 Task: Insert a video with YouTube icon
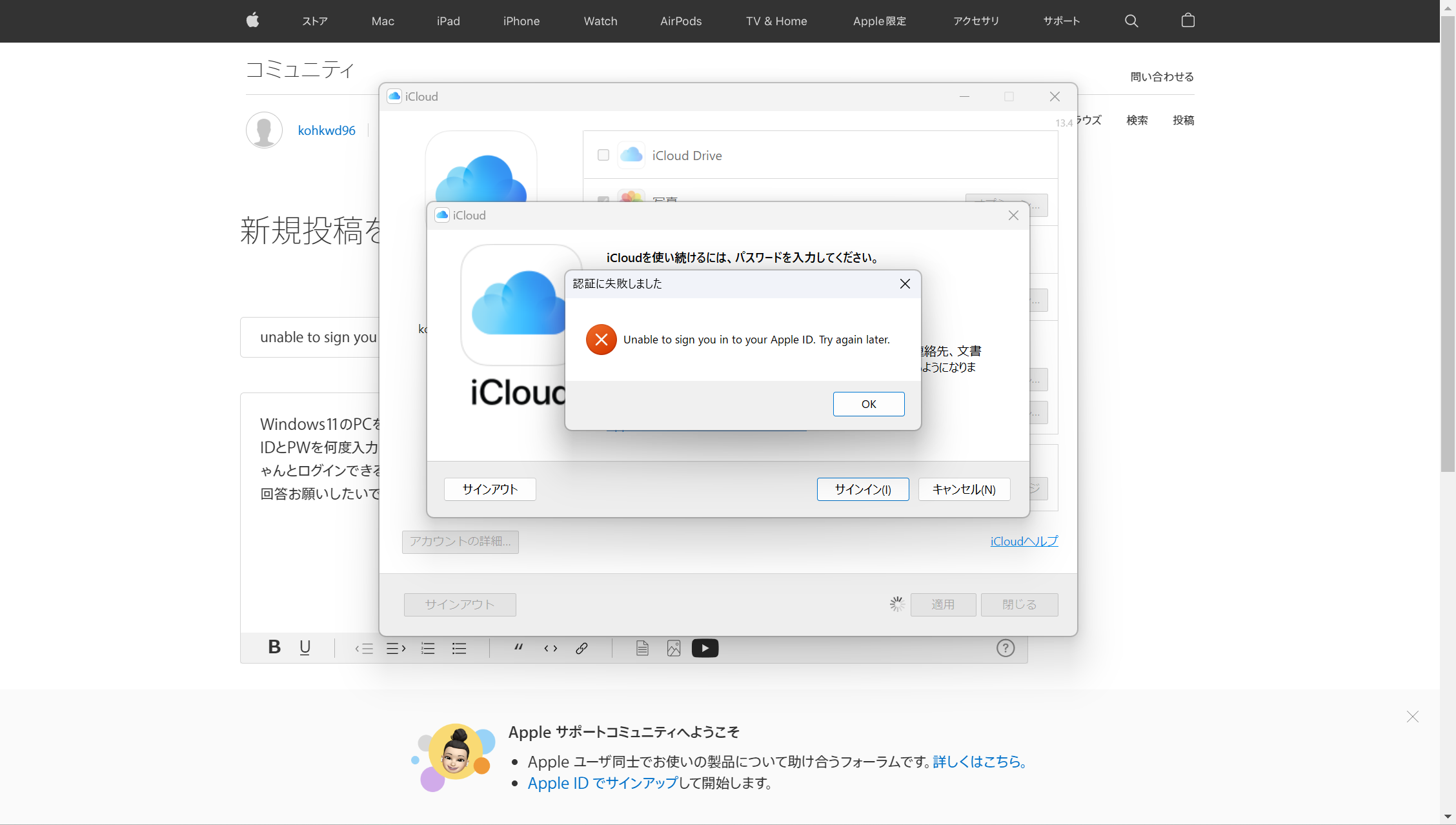click(x=705, y=648)
